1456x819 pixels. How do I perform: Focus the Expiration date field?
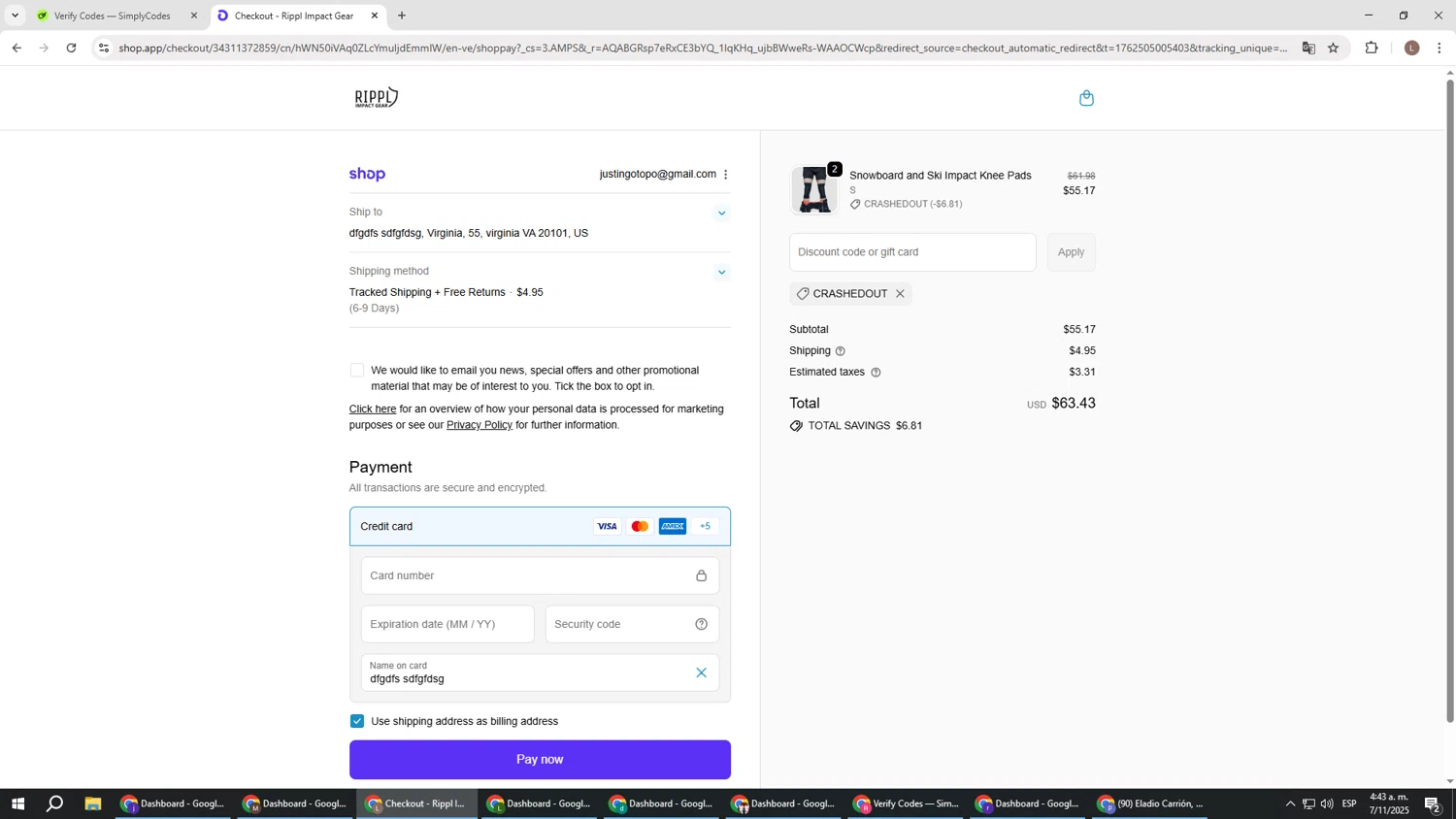click(x=447, y=625)
